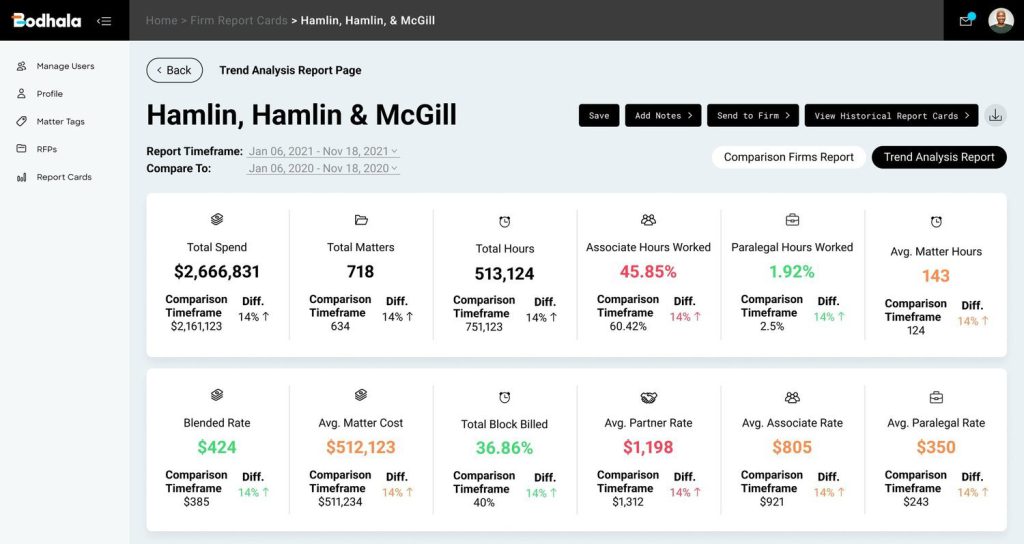1024x544 pixels.
Task: Click the Associate Hours Worked people icon
Action: tap(648, 220)
